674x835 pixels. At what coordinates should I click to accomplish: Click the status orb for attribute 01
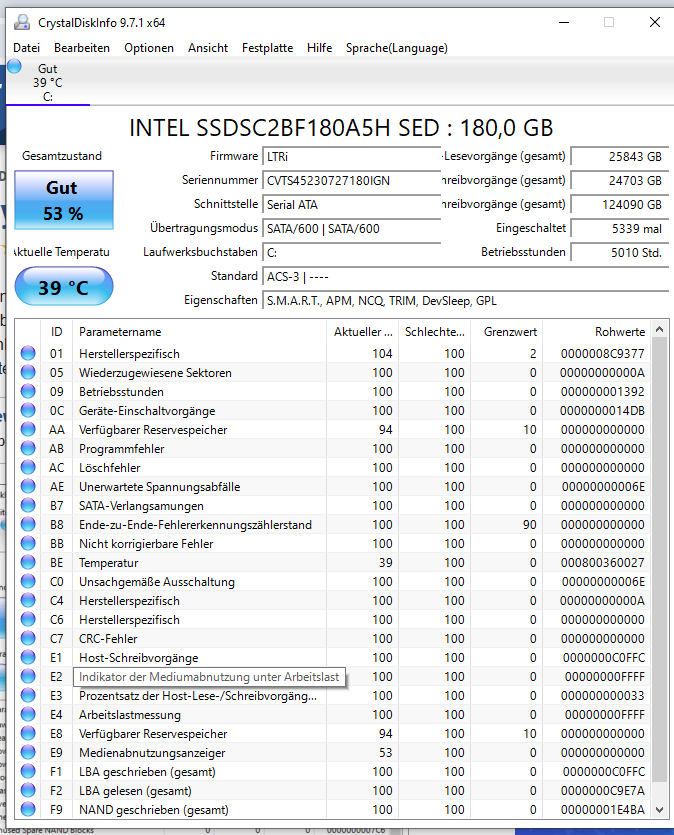click(x=28, y=353)
